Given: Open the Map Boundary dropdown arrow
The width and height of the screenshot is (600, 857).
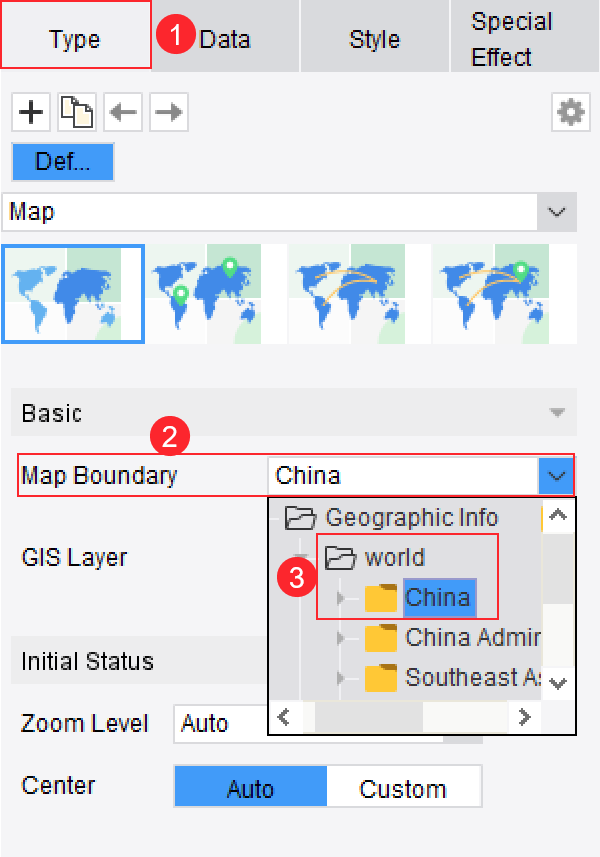Looking at the screenshot, I should [556, 476].
